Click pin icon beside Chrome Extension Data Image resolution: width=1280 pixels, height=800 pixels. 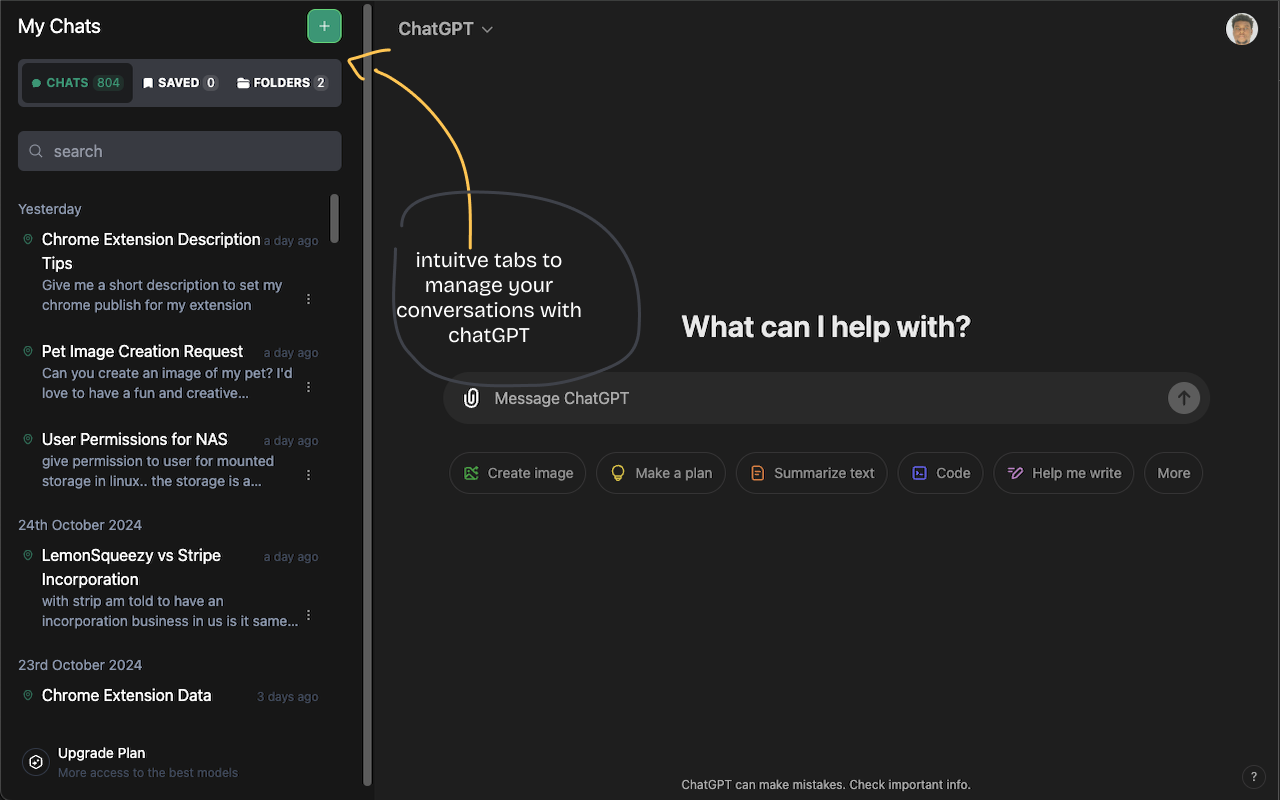(28, 695)
